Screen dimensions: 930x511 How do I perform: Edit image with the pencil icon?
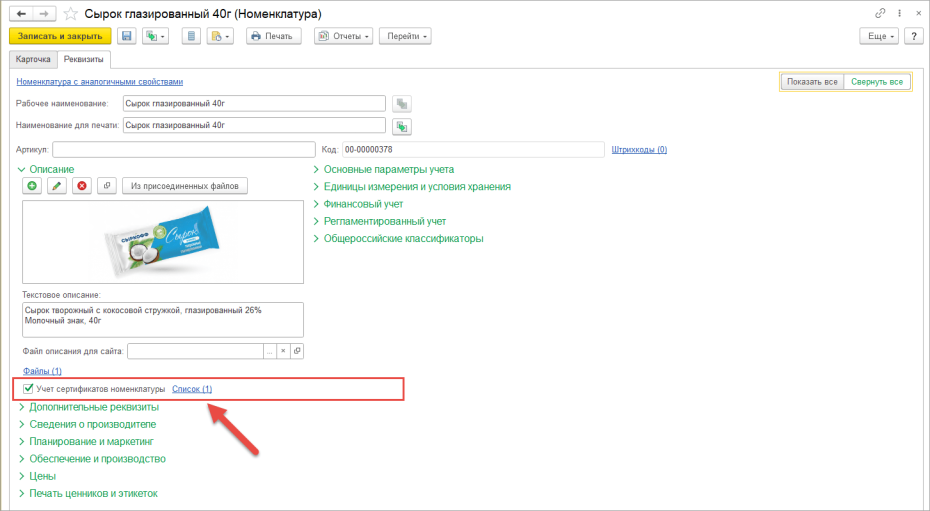57,186
